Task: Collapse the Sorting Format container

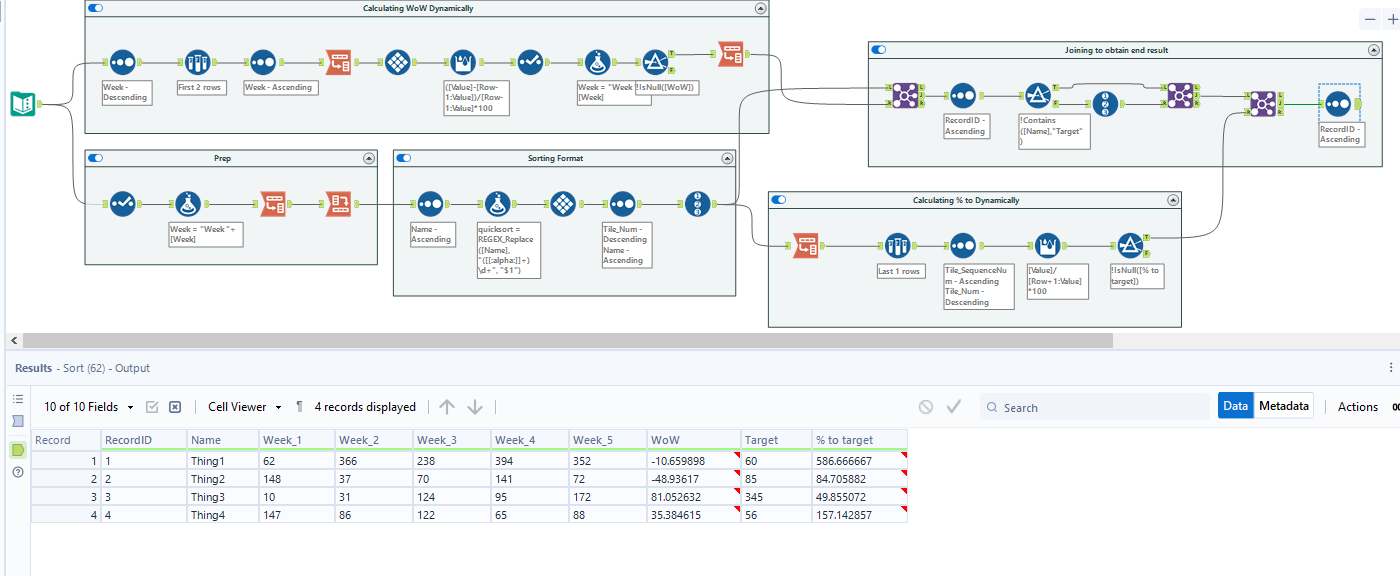Action: coord(727,158)
